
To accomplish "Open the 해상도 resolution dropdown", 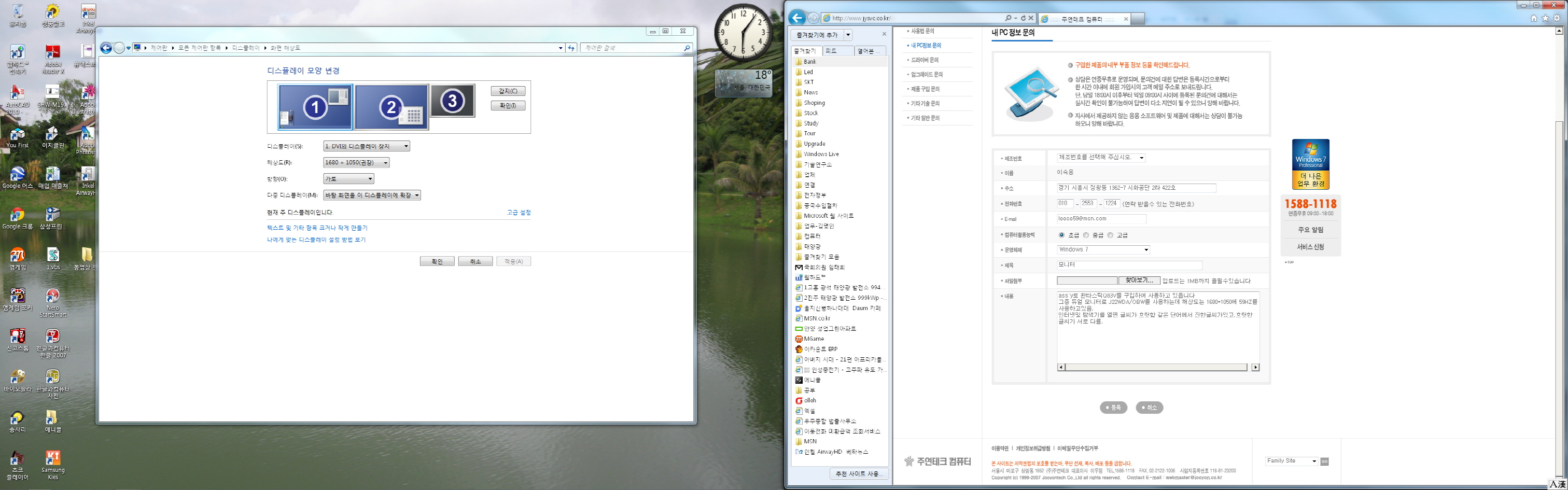I will point(356,162).
